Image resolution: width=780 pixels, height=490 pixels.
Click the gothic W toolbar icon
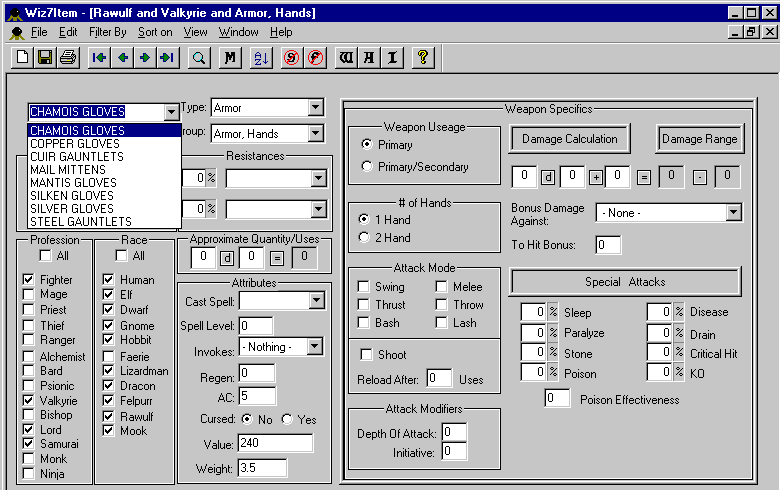click(x=346, y=58)
